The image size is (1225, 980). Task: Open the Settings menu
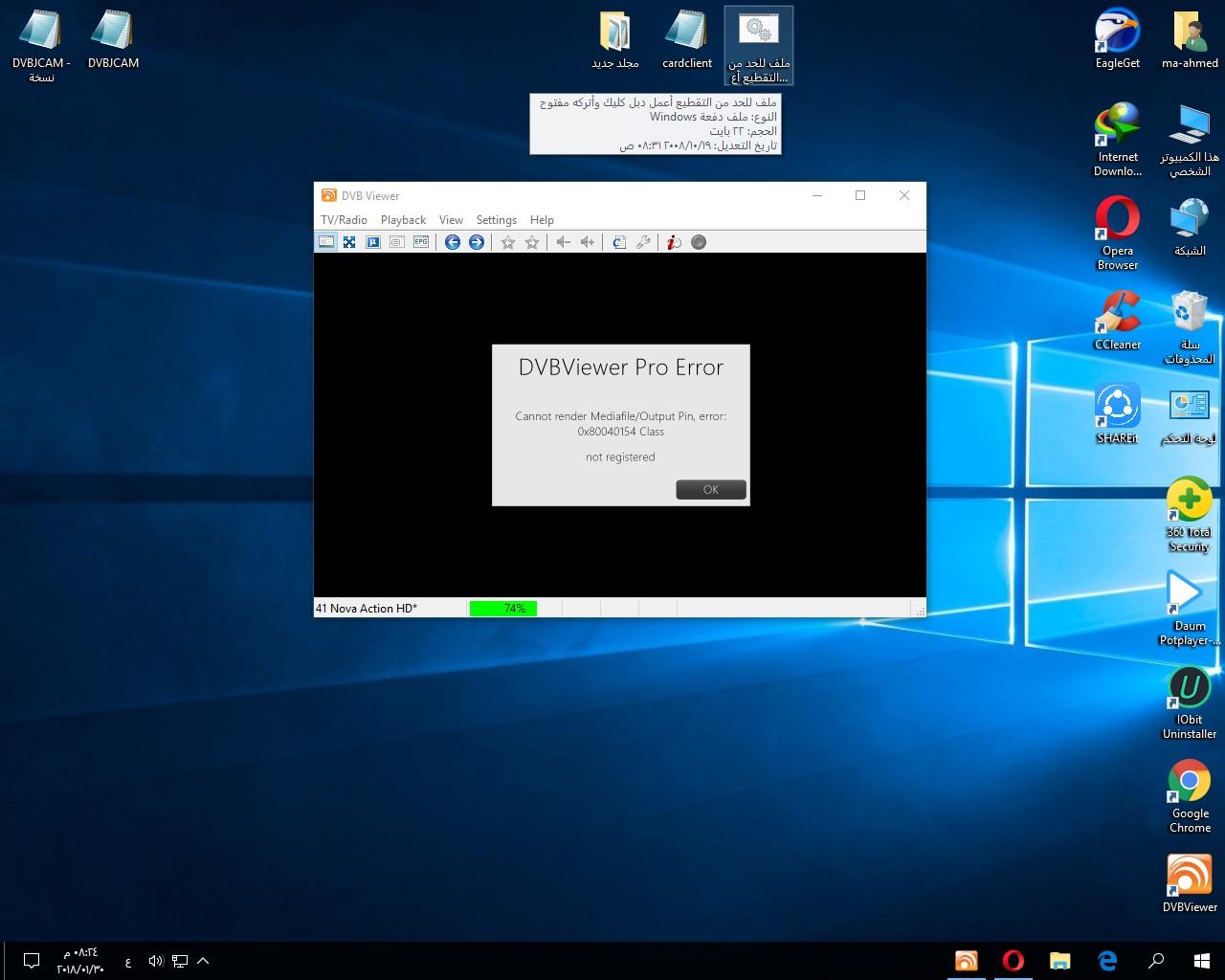pyautogui.click(x=496, y=220)
